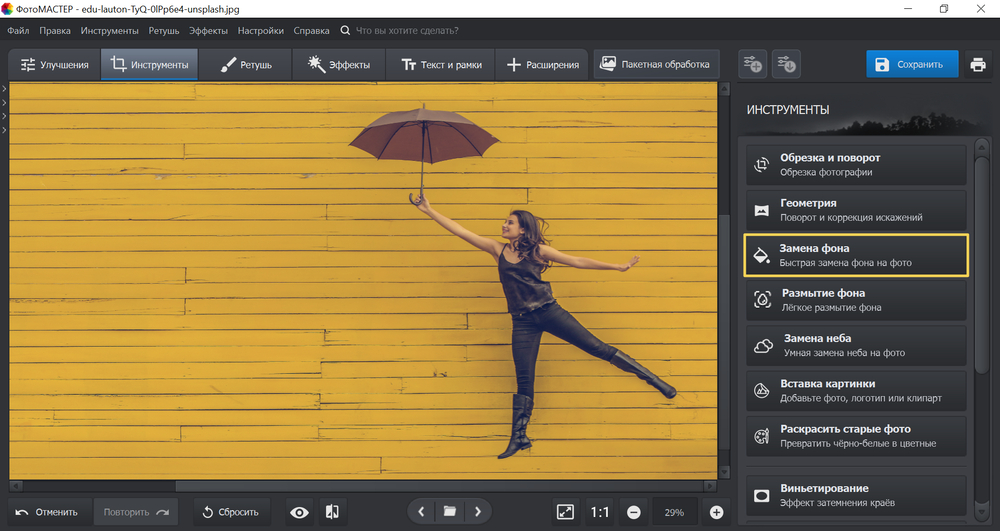Select the Замена неба tool

(857, 345)
